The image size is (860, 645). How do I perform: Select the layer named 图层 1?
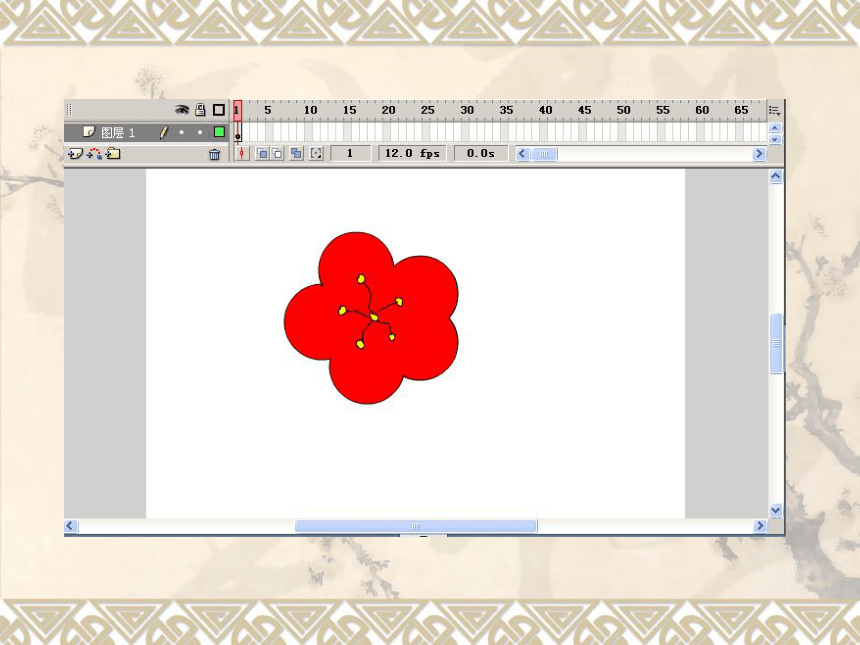[x=118, y=132]
